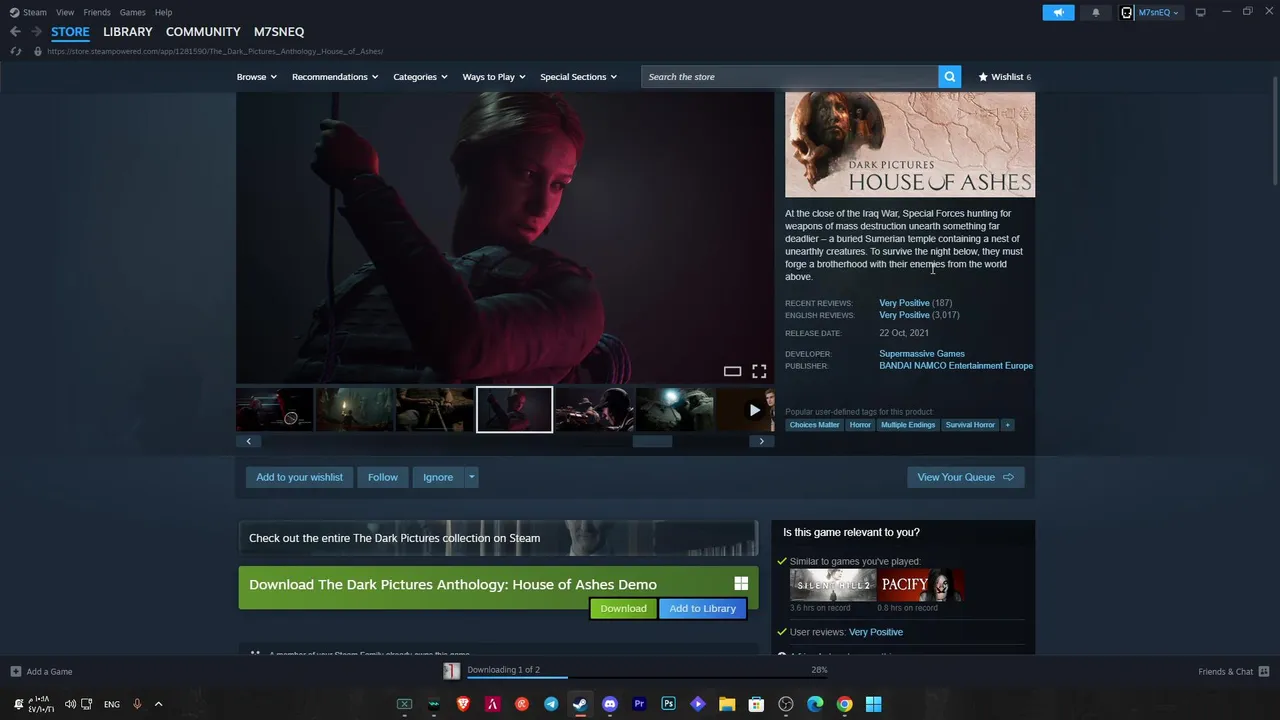The height and width of the screenshot is (720, 1280).
Task: Click the plus icon to add tags
Action: pos(1007,425)
